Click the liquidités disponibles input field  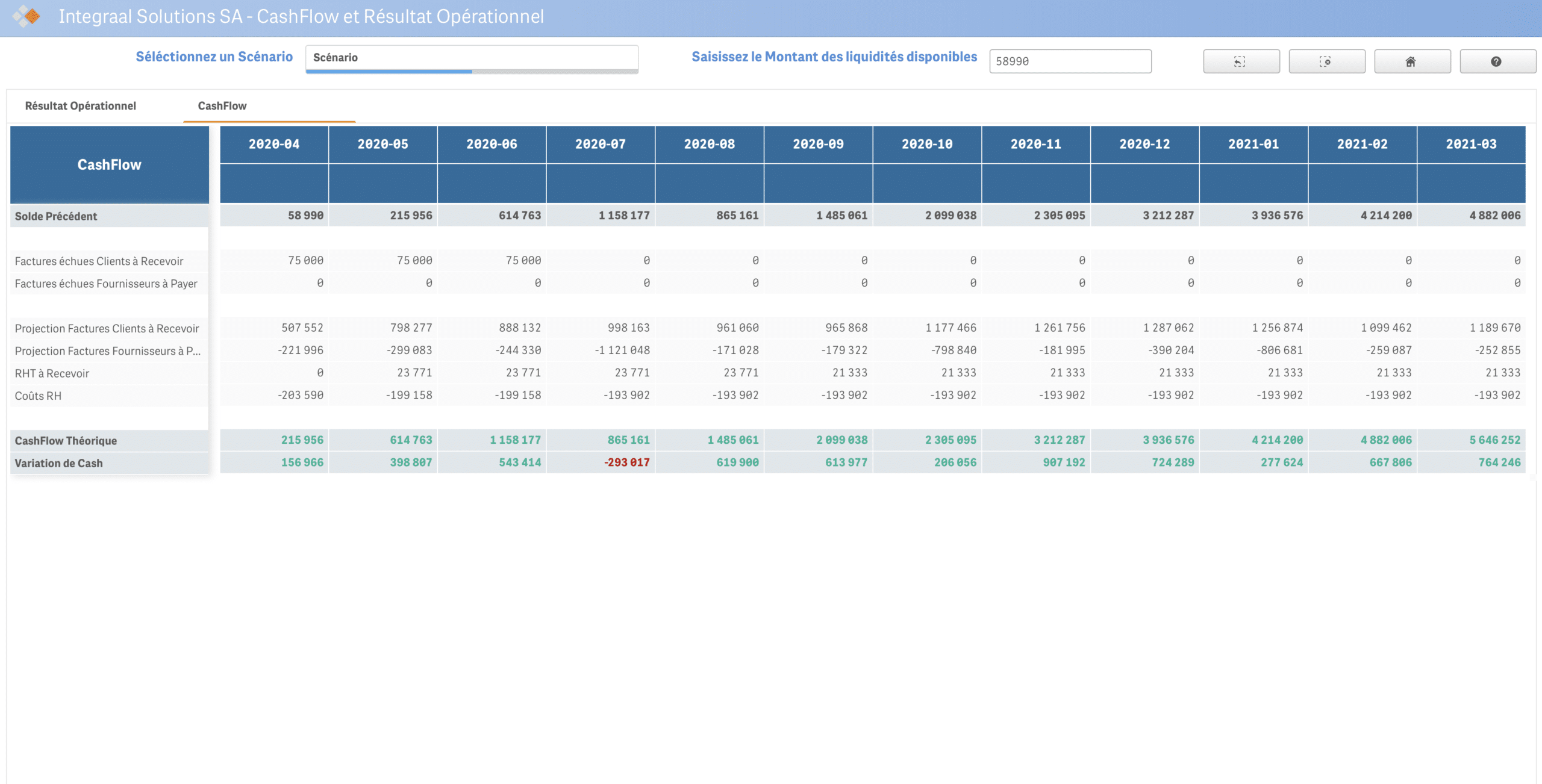(1070, 61)
